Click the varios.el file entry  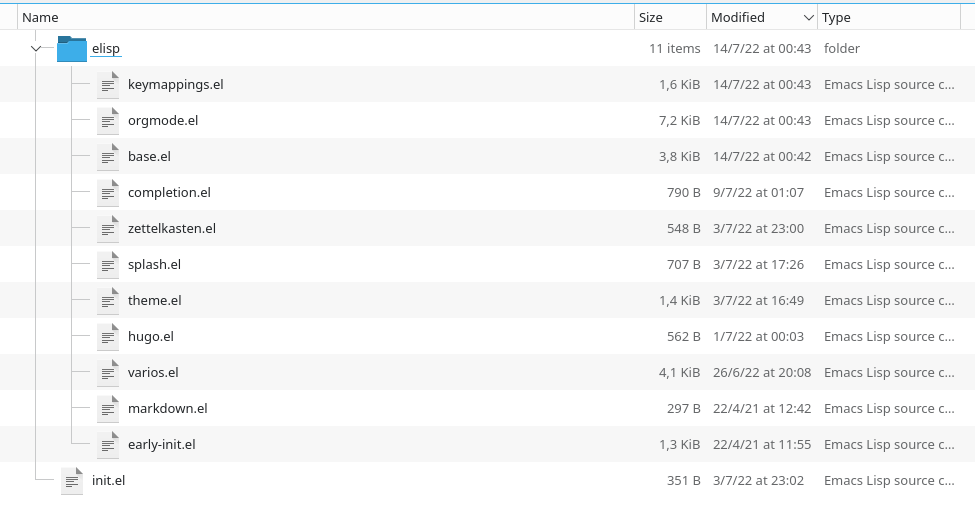(x=153, y=373)
